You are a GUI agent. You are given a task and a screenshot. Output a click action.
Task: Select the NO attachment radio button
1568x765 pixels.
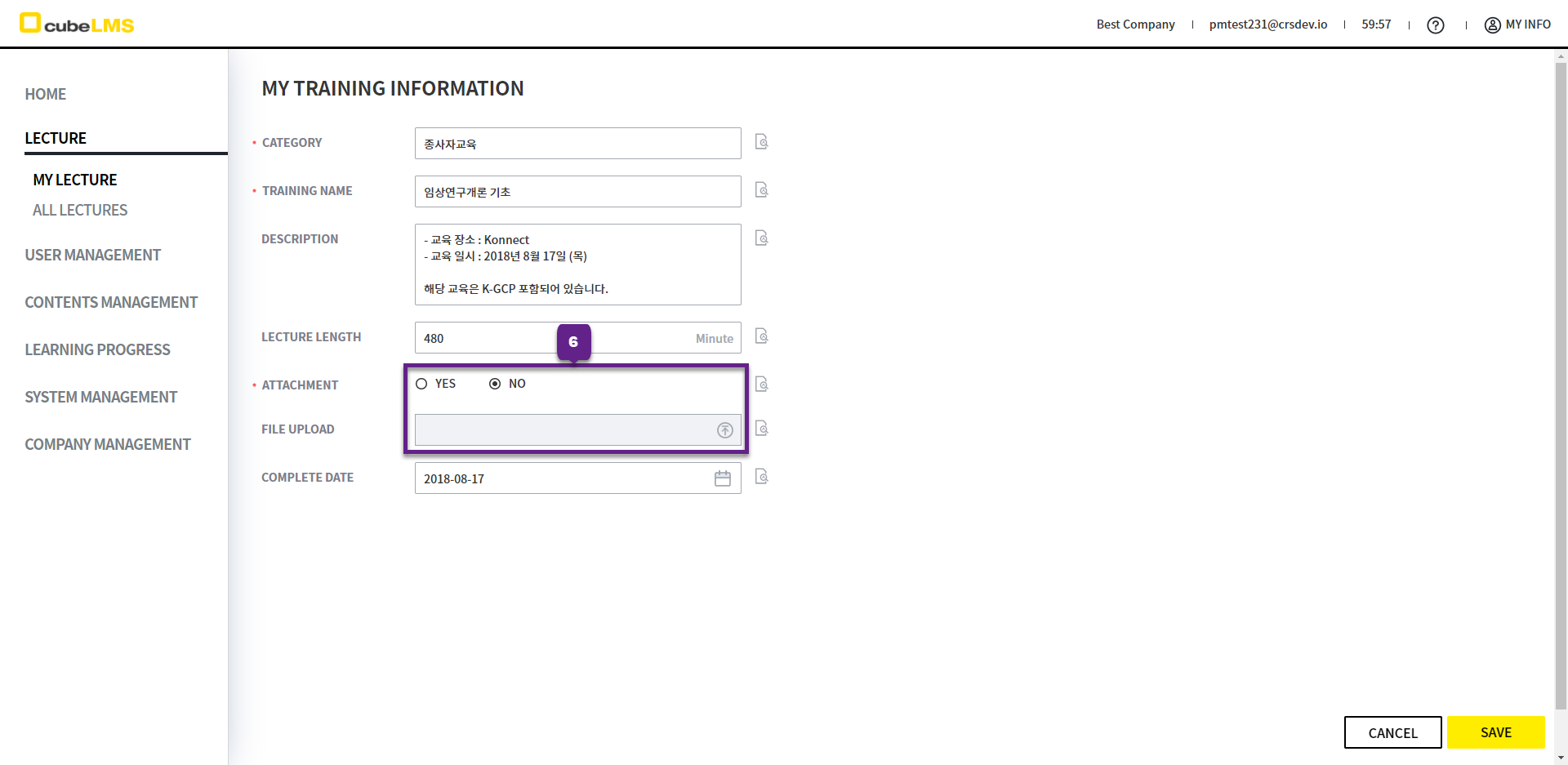pyautogui.click(x=495, y=384)
